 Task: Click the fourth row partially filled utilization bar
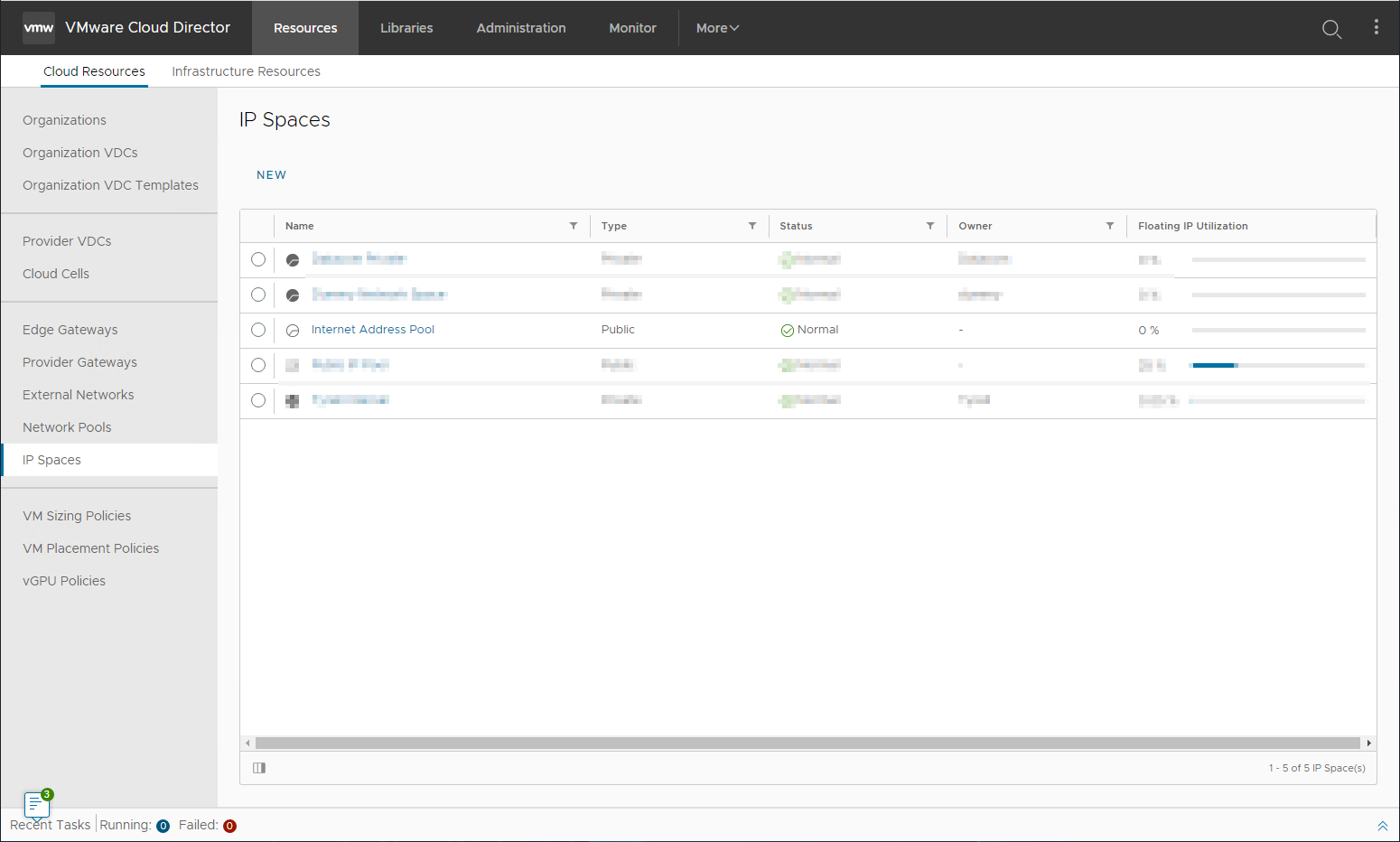pos(1278,365)
